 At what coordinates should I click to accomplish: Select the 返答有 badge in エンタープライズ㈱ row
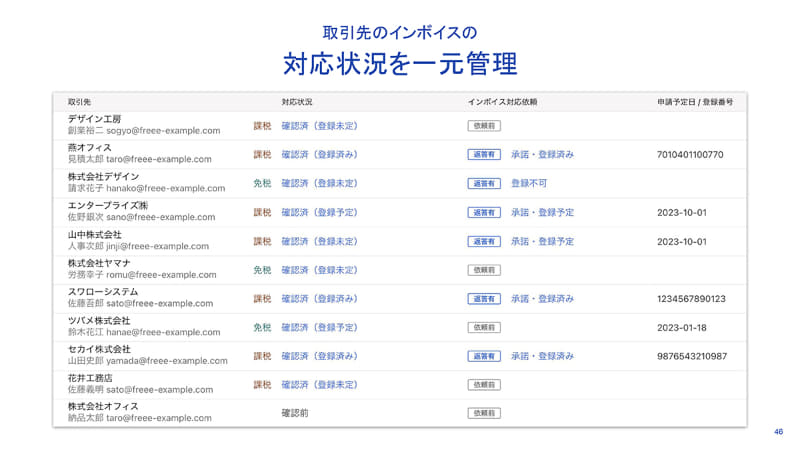(484, 213)
